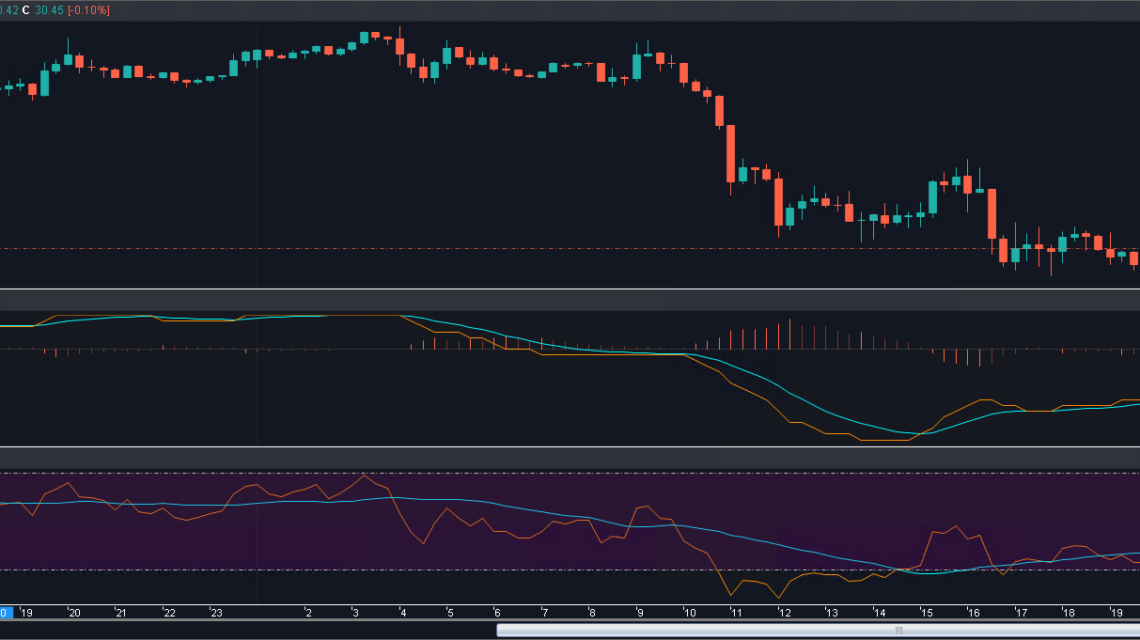Click the -0.10% change label
Screen dimensions: 1140x640
pyautogui.click(x=89, y=10)
